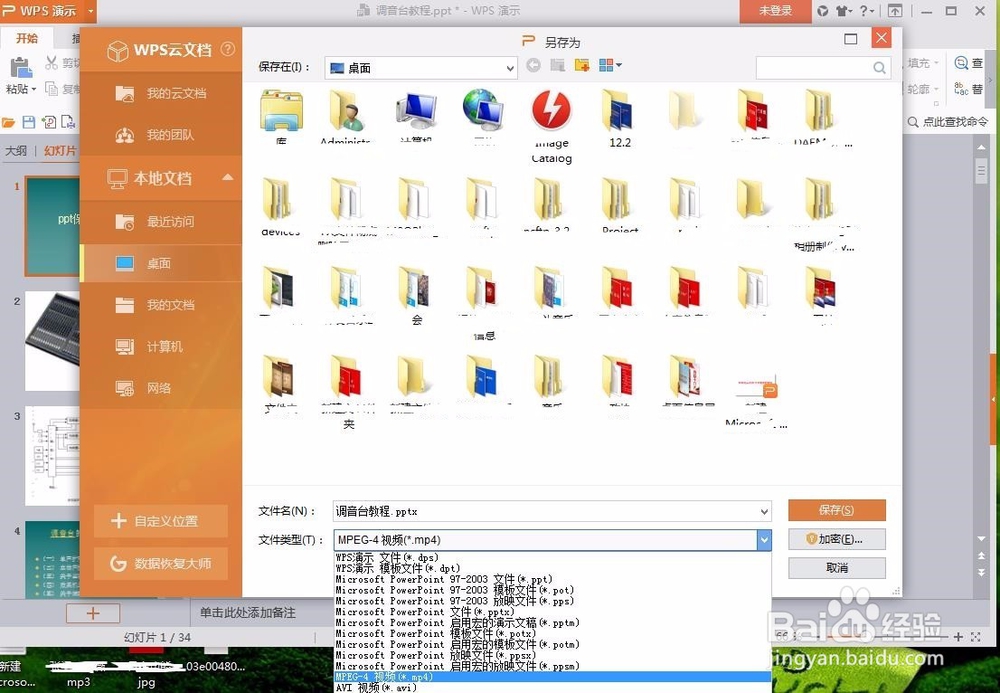This screenshot has height=693, width=1000.
Task: Switch to 幻灯片 pane tab
Action: click(60, 150)
